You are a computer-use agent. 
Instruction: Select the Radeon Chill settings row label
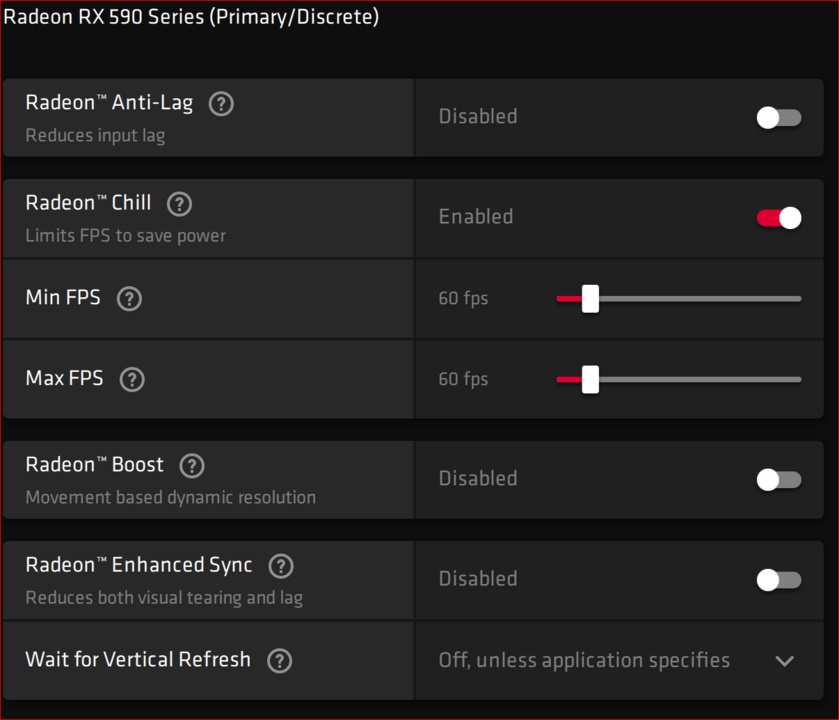[x=89, y=203]
